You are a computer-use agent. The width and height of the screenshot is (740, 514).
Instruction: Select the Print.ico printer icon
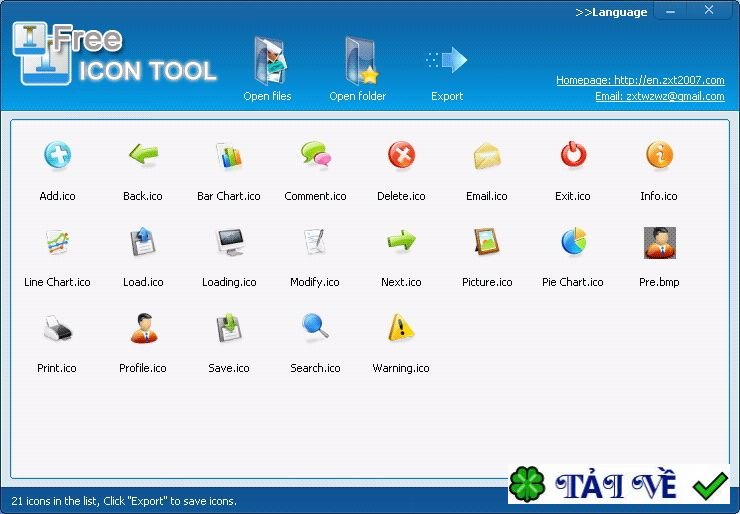tap(58, 328)
